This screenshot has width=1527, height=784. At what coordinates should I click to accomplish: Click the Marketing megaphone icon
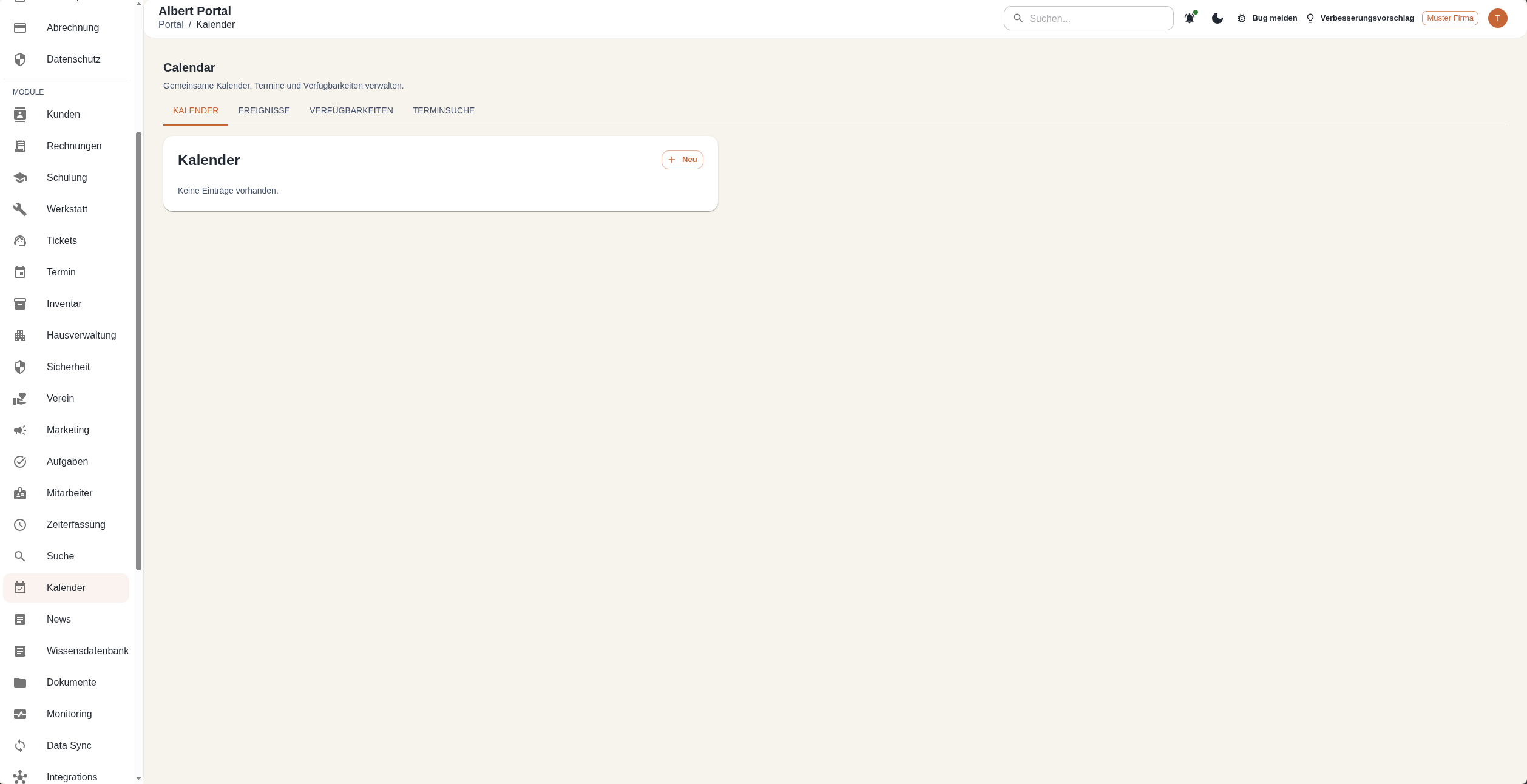point(20,430)
